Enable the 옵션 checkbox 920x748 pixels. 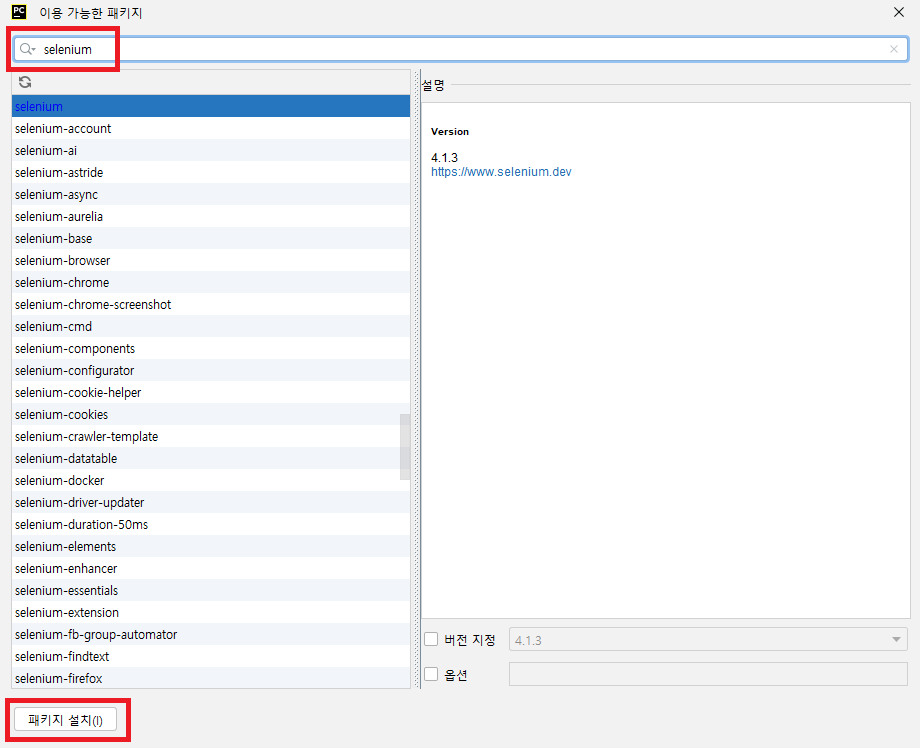(431, 675)
